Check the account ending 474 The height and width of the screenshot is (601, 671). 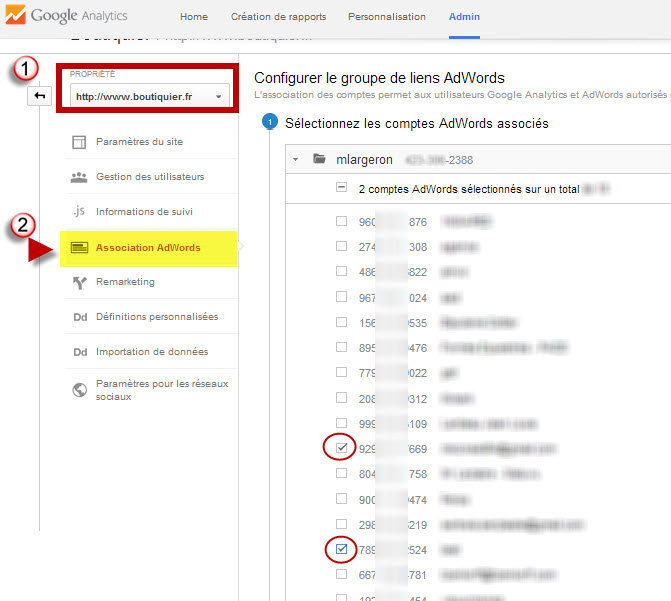(x=341, y=499)
